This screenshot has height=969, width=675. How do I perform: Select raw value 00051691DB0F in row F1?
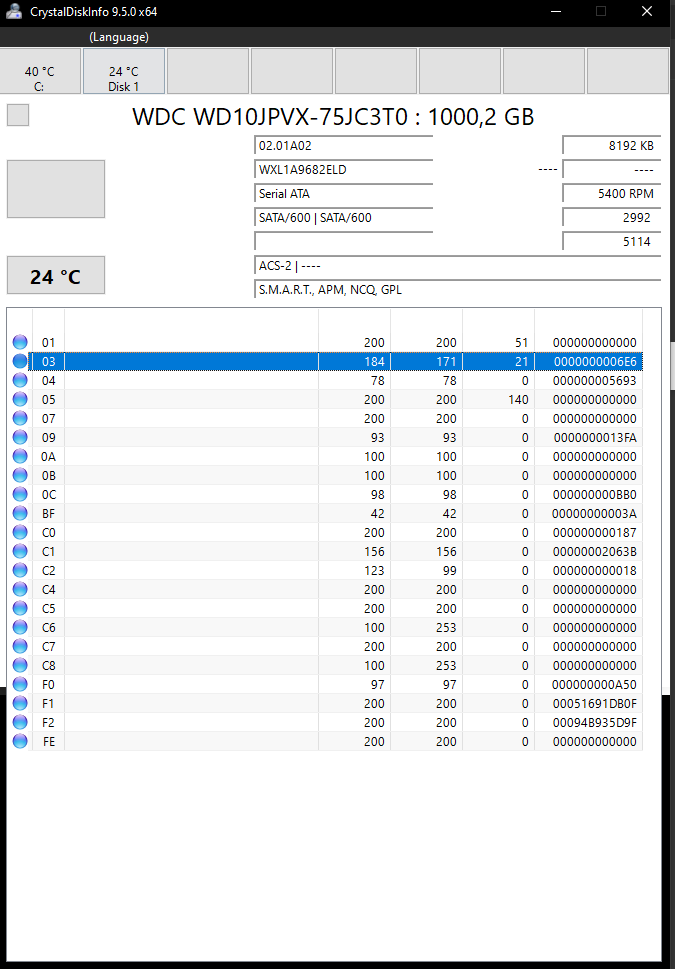point(595,703)
